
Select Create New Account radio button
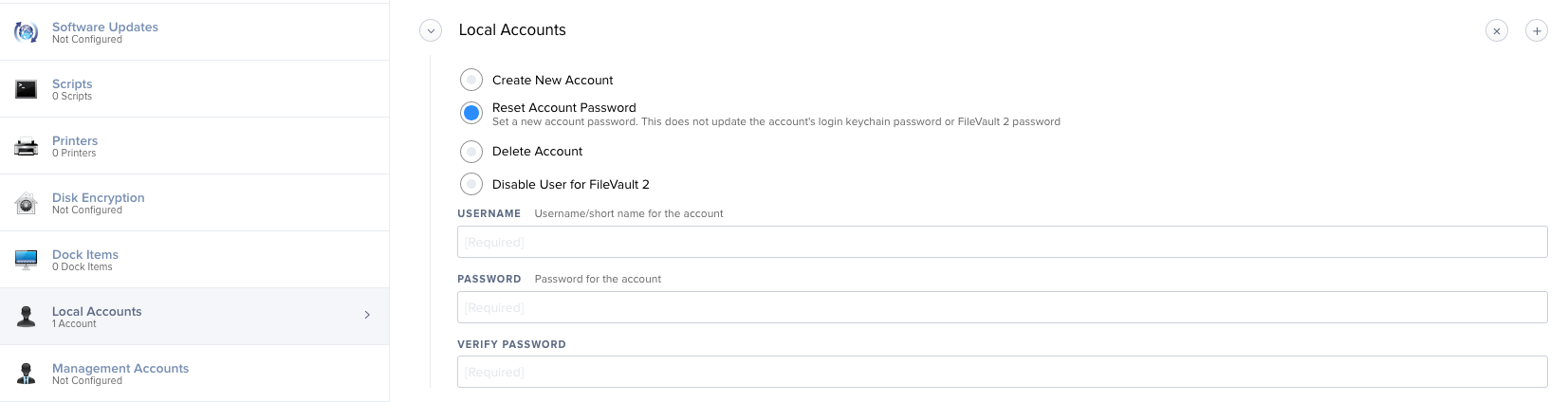click(471, 80)
